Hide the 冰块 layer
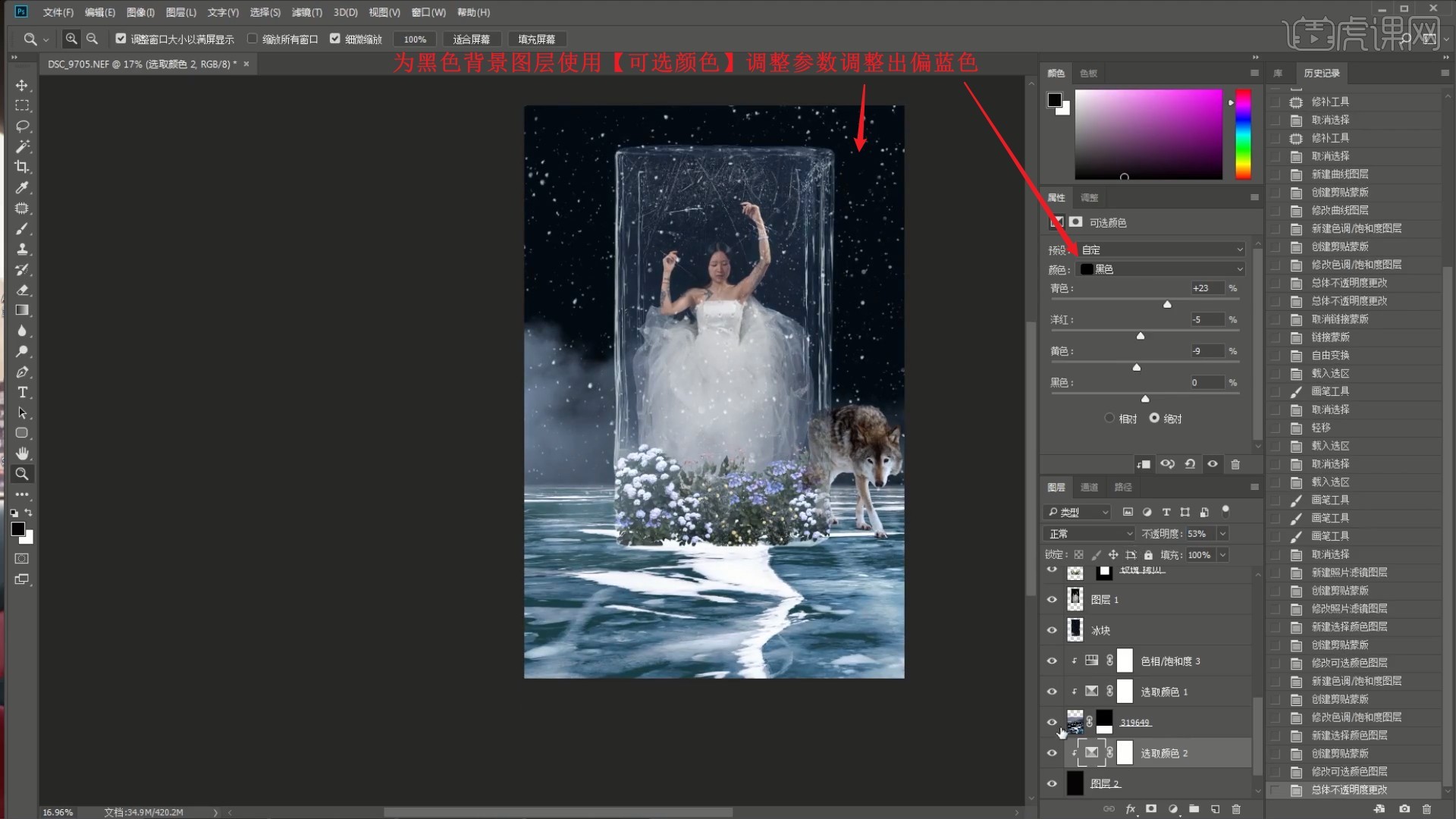The width and height of the screenshot is (1456, 819). 1052,630
